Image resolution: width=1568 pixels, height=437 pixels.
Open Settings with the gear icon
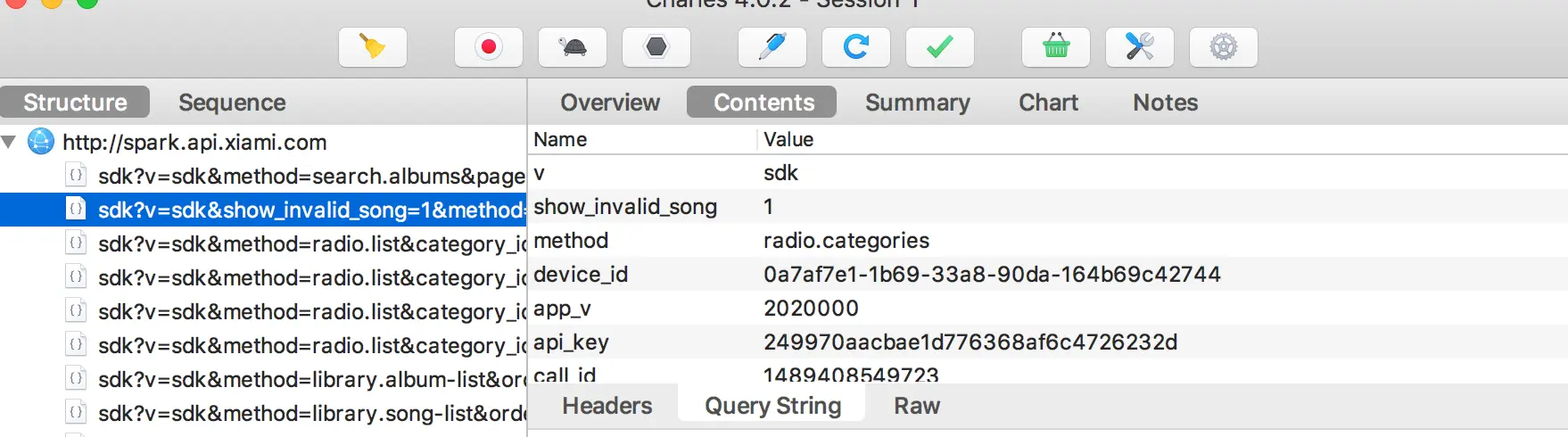coord(1224,46)
